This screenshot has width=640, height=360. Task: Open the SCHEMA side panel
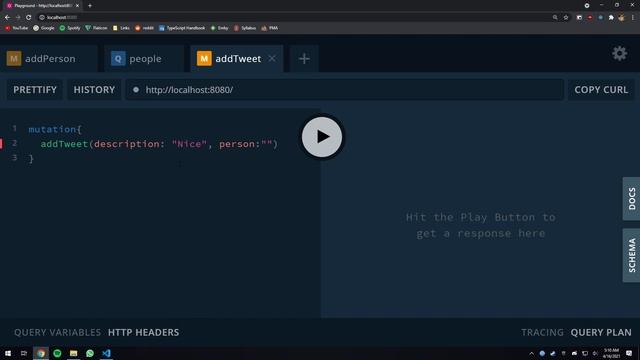click(x=631, y=255)
